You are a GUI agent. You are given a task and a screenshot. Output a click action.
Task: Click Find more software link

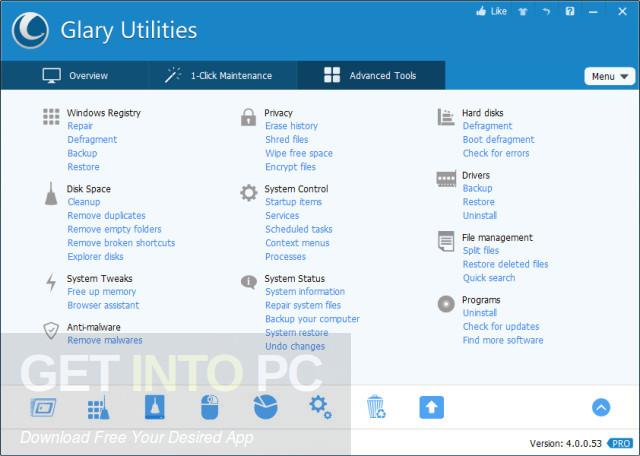[x=503, y=340]
